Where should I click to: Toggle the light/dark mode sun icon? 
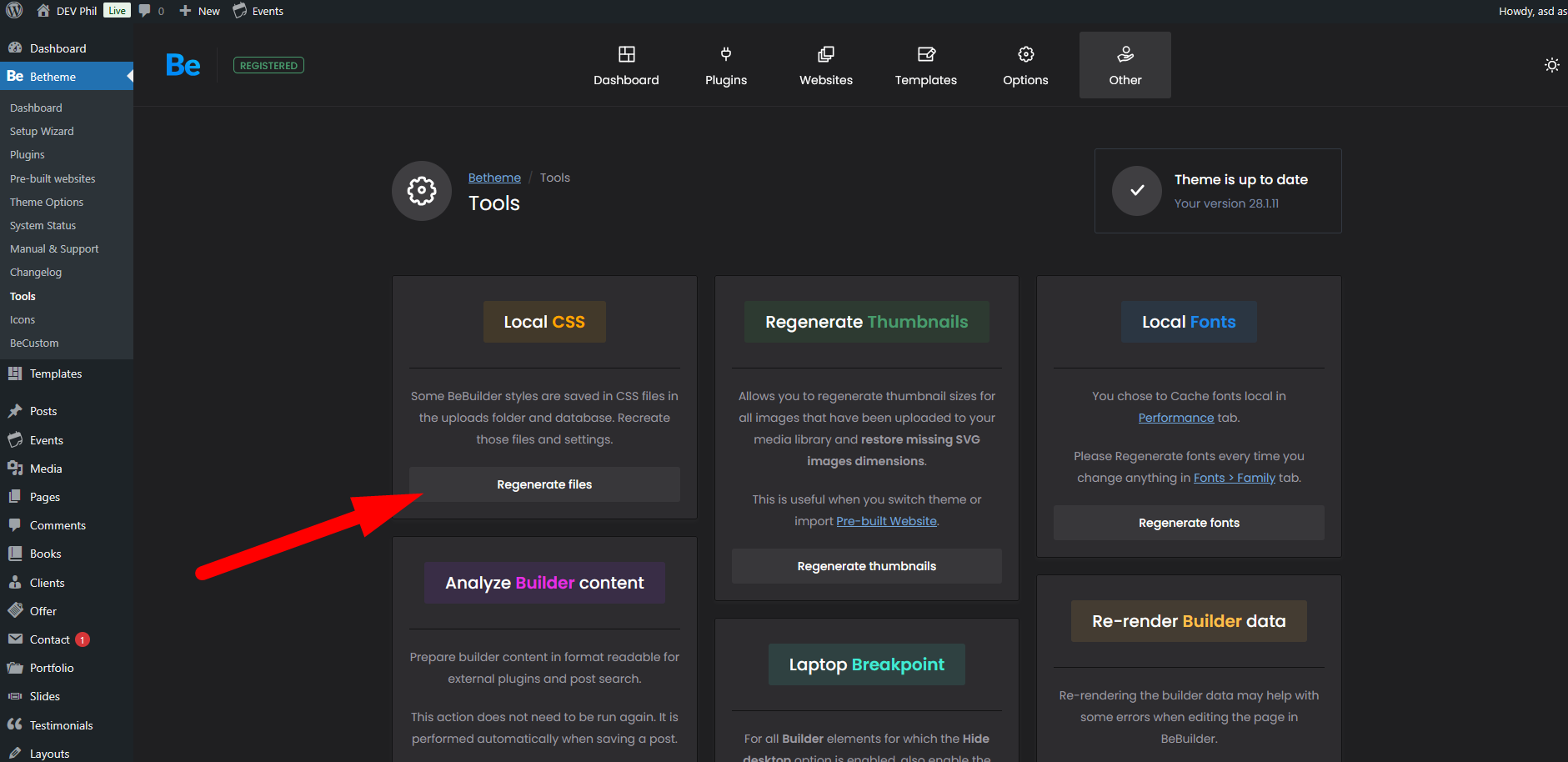pyautogui.click(x=1551, y=65)
